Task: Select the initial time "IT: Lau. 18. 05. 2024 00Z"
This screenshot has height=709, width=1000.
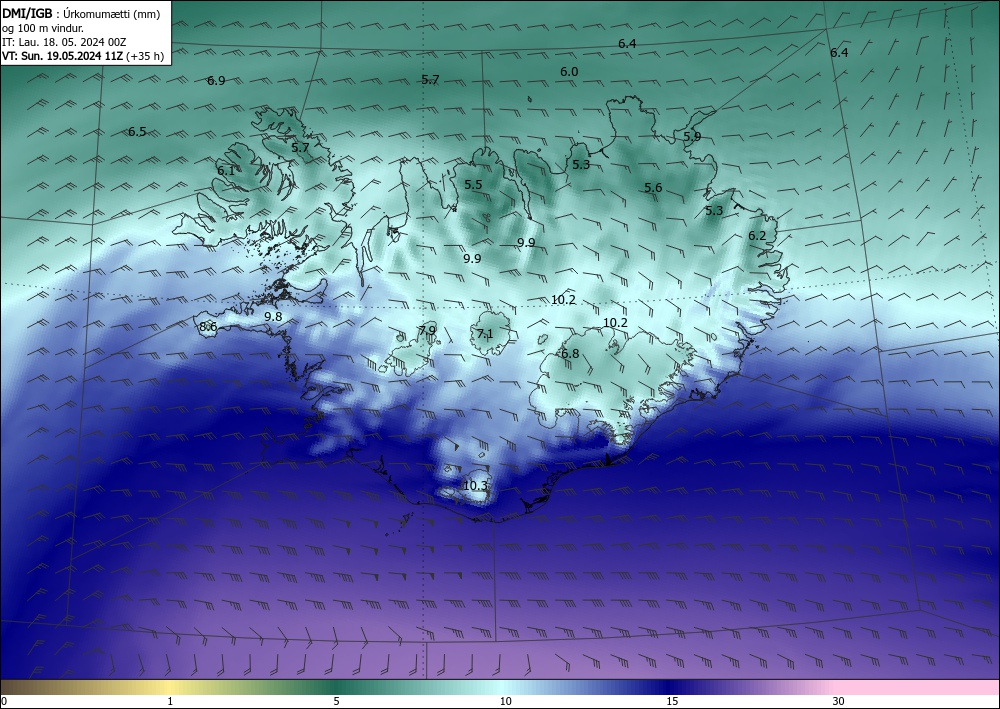Action: [x=64, y=42]
